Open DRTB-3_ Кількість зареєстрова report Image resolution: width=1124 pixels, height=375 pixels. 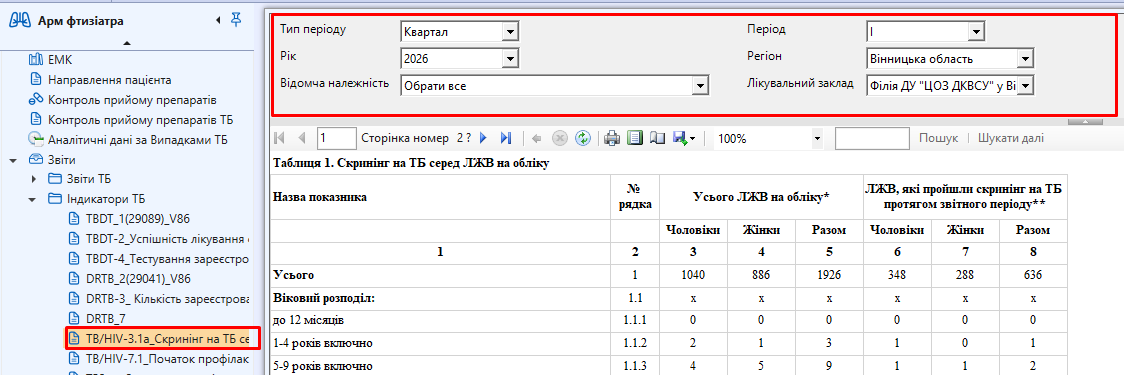tap(167, 298)
